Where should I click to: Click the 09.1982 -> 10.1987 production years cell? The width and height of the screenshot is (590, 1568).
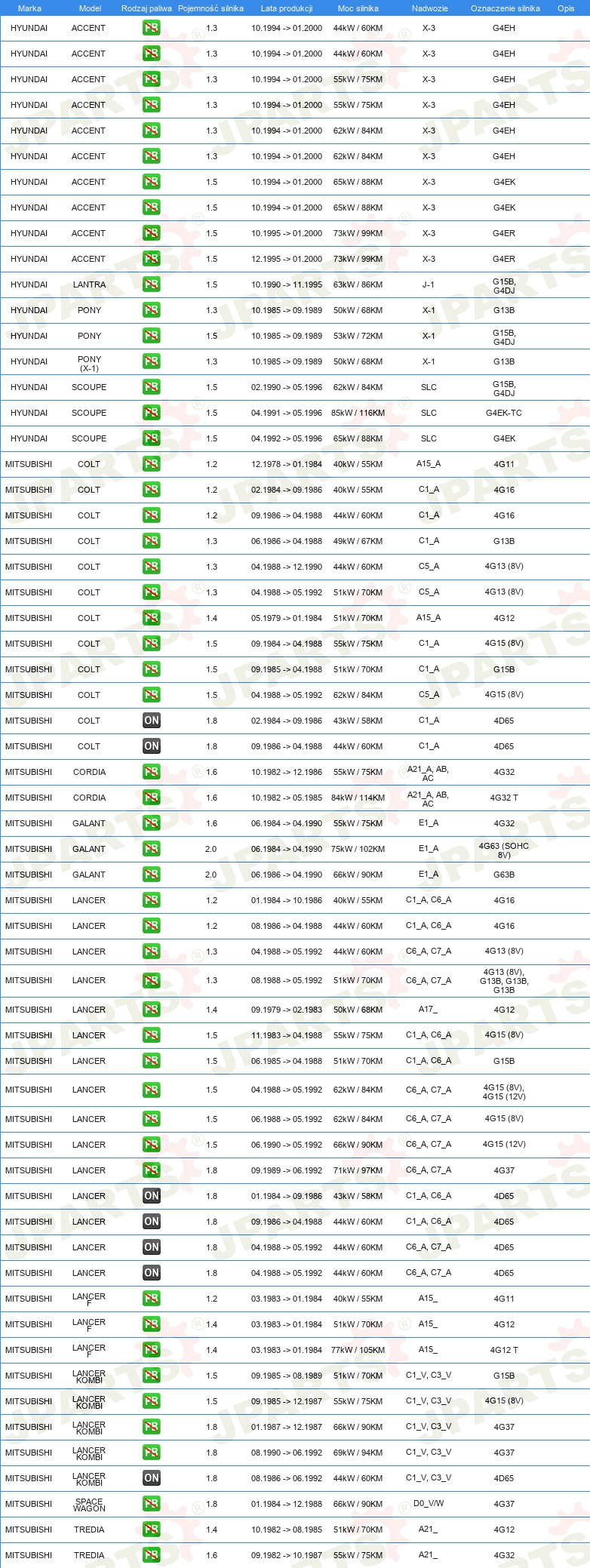pos(287,1555)
